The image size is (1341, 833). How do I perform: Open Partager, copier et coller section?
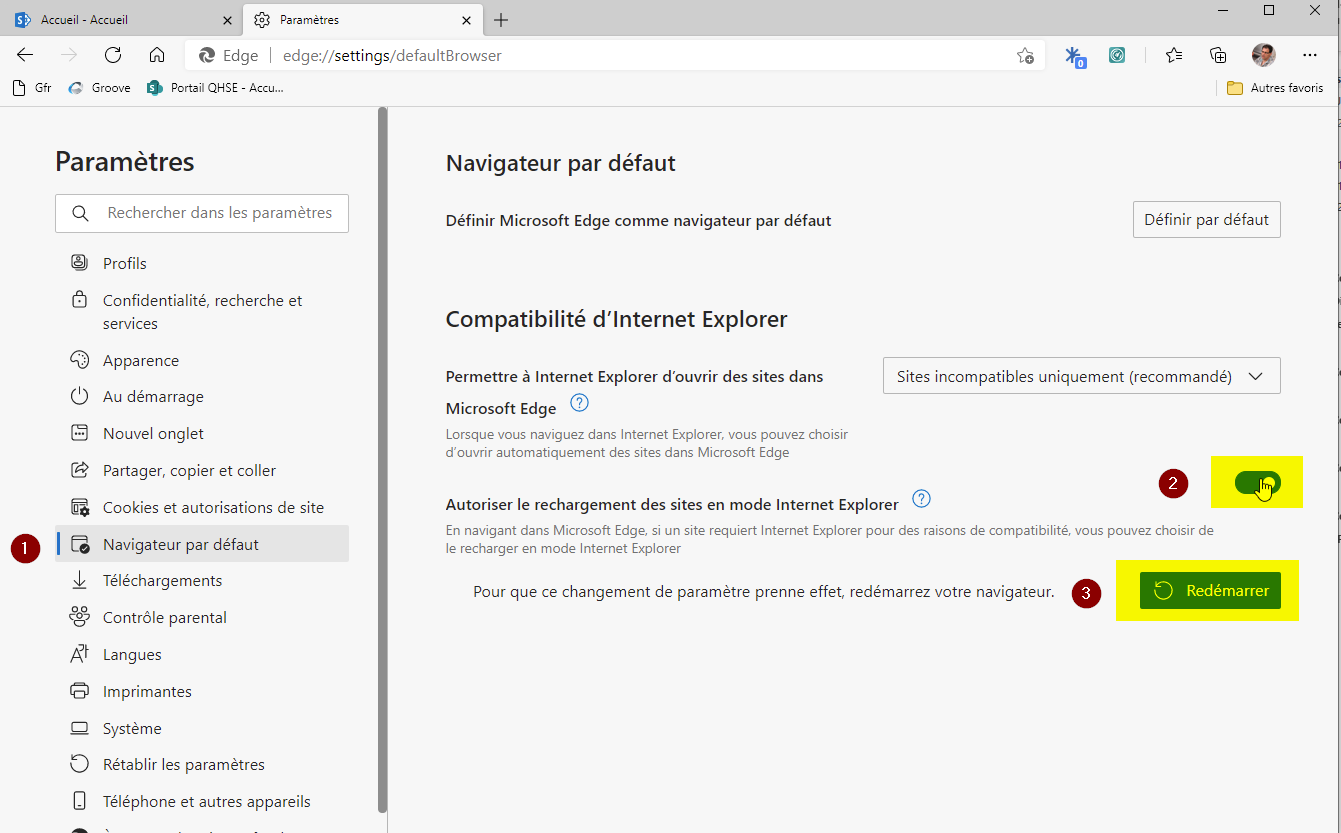[202, 470]
